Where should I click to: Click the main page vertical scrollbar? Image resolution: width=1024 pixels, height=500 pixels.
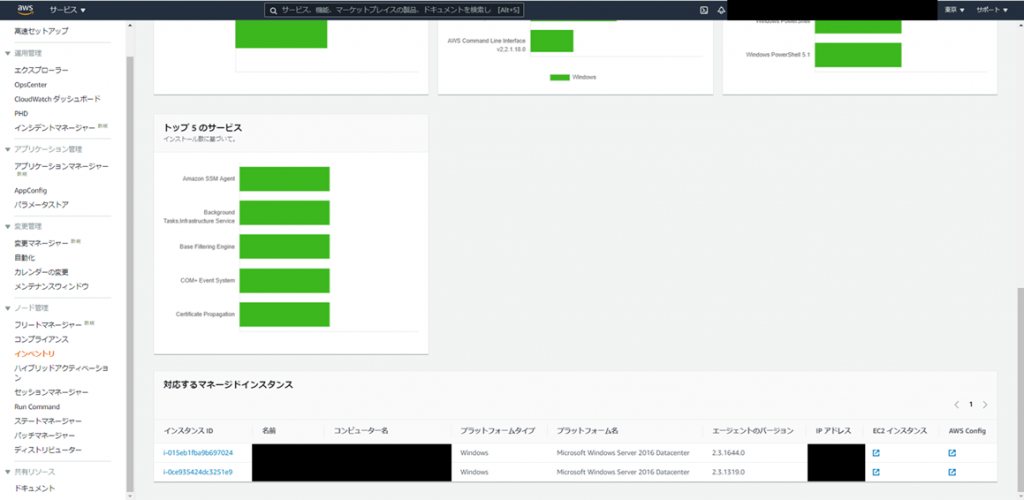pos(1020,389)
